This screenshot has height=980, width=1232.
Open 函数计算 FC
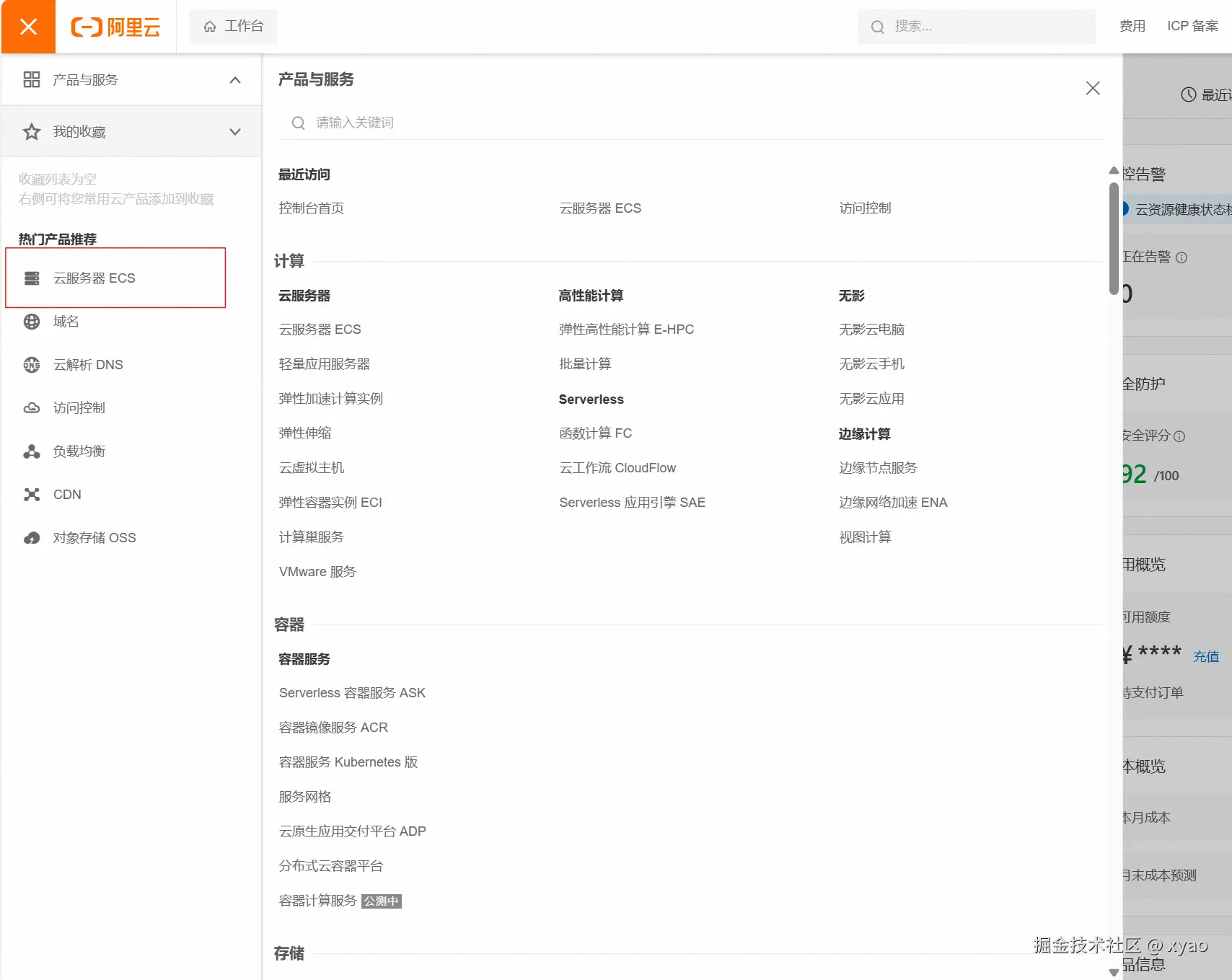[x=595, y=433]
